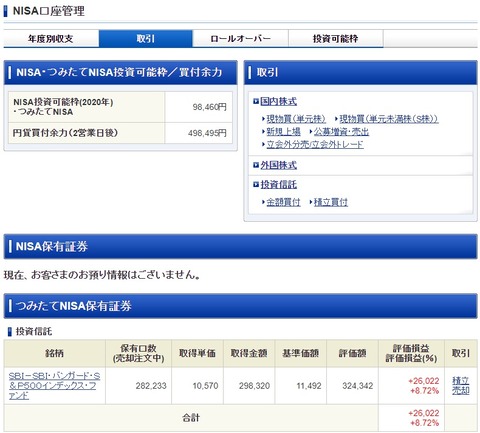Click the 498,495円 buying power value

207,133
